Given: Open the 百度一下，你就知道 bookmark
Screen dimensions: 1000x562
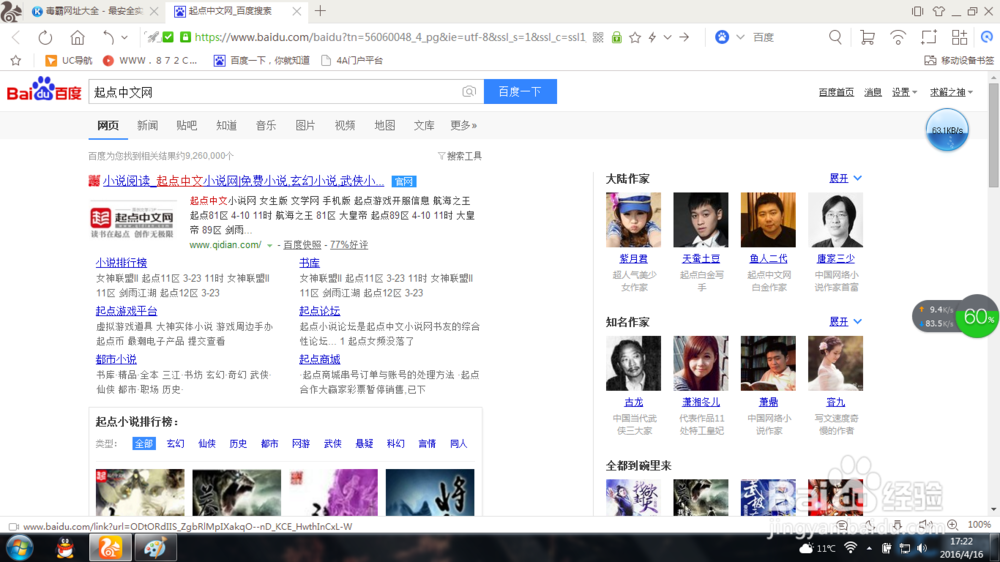Looking at the screenshot, I should point(261,61).
